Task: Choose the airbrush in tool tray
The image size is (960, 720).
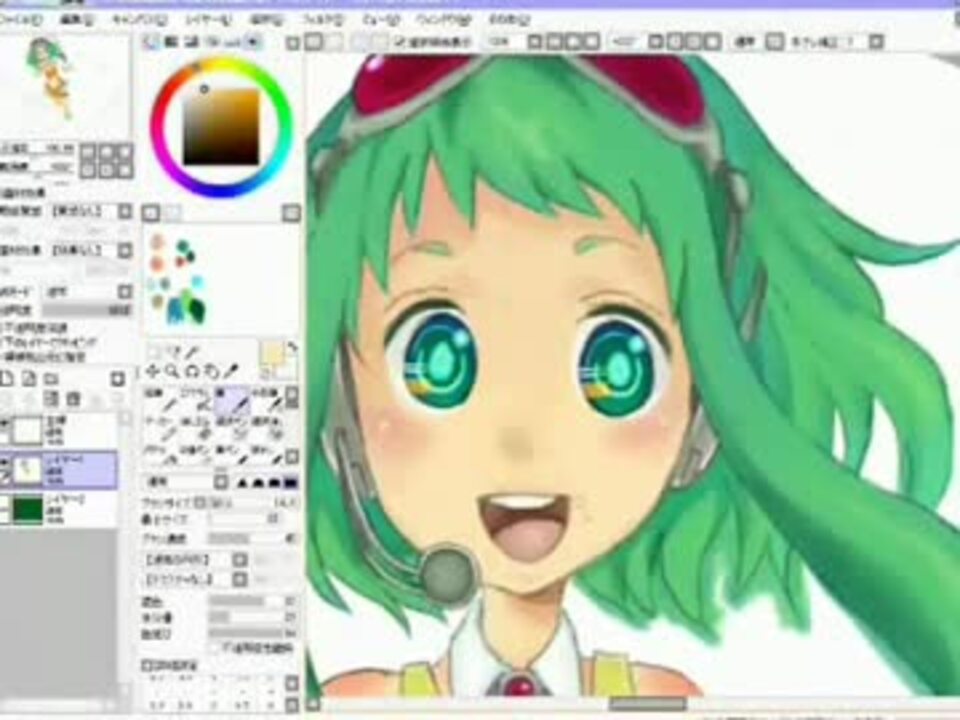Action: click(197, 399)
